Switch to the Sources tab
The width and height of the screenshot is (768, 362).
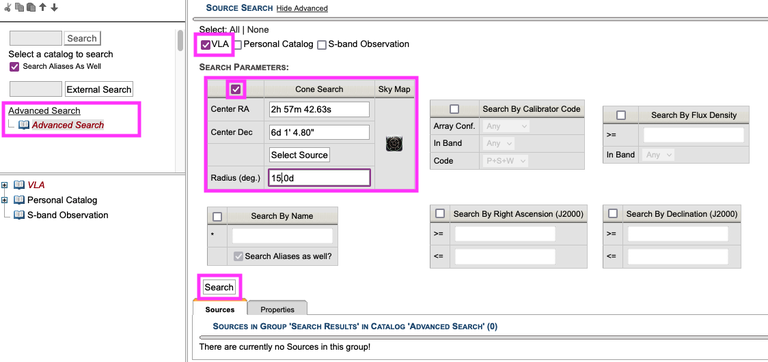(220, 310)
